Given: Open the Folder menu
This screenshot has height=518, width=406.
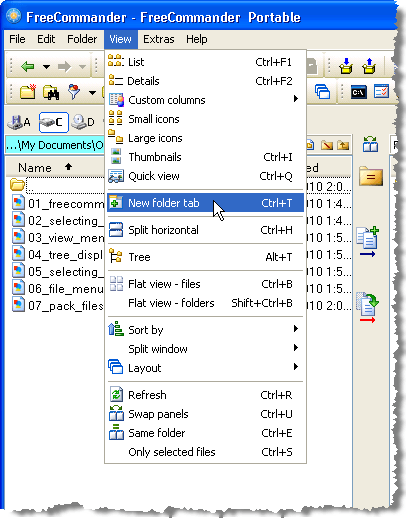Looking at the screenshot, I should pos(82,39).
